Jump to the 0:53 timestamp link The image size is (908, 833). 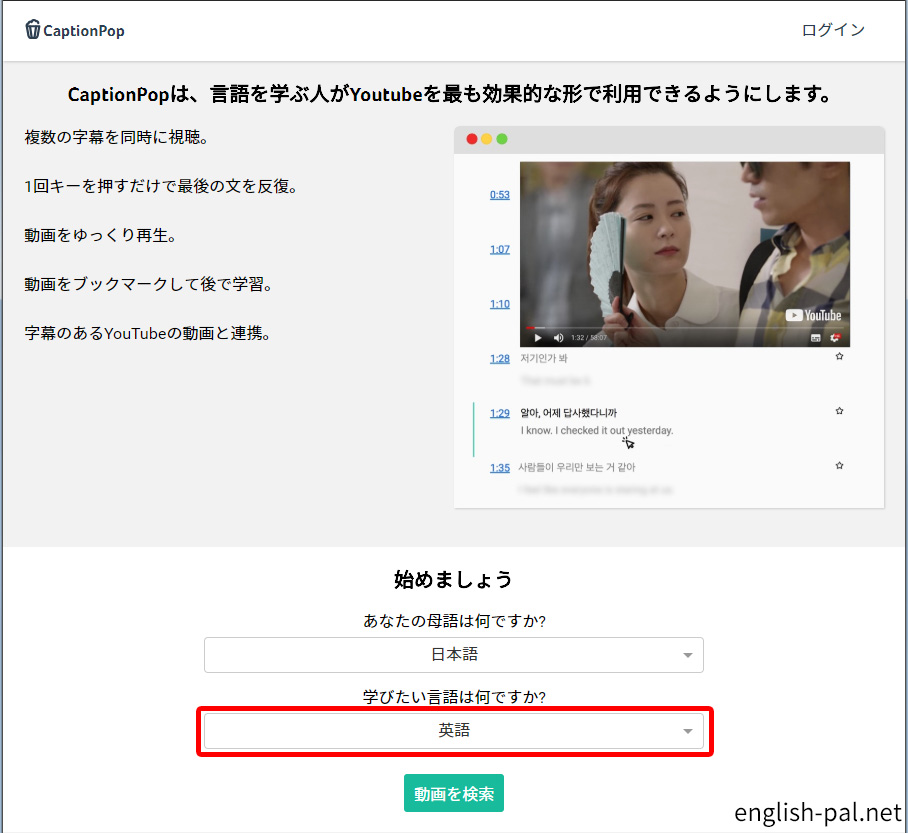coord(500,195)
